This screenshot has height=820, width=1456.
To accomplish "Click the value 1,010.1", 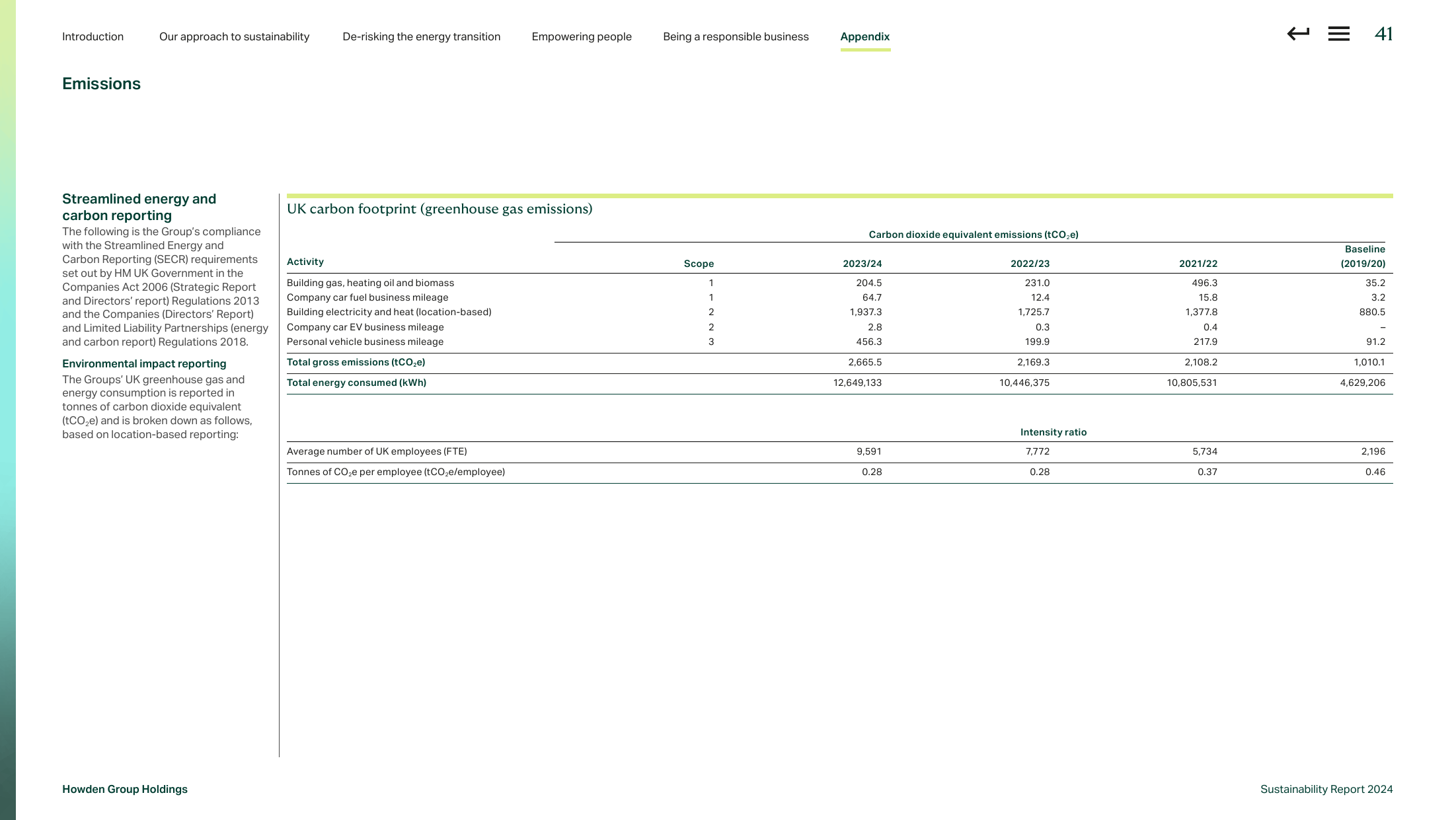I will tap(1369, 363).
